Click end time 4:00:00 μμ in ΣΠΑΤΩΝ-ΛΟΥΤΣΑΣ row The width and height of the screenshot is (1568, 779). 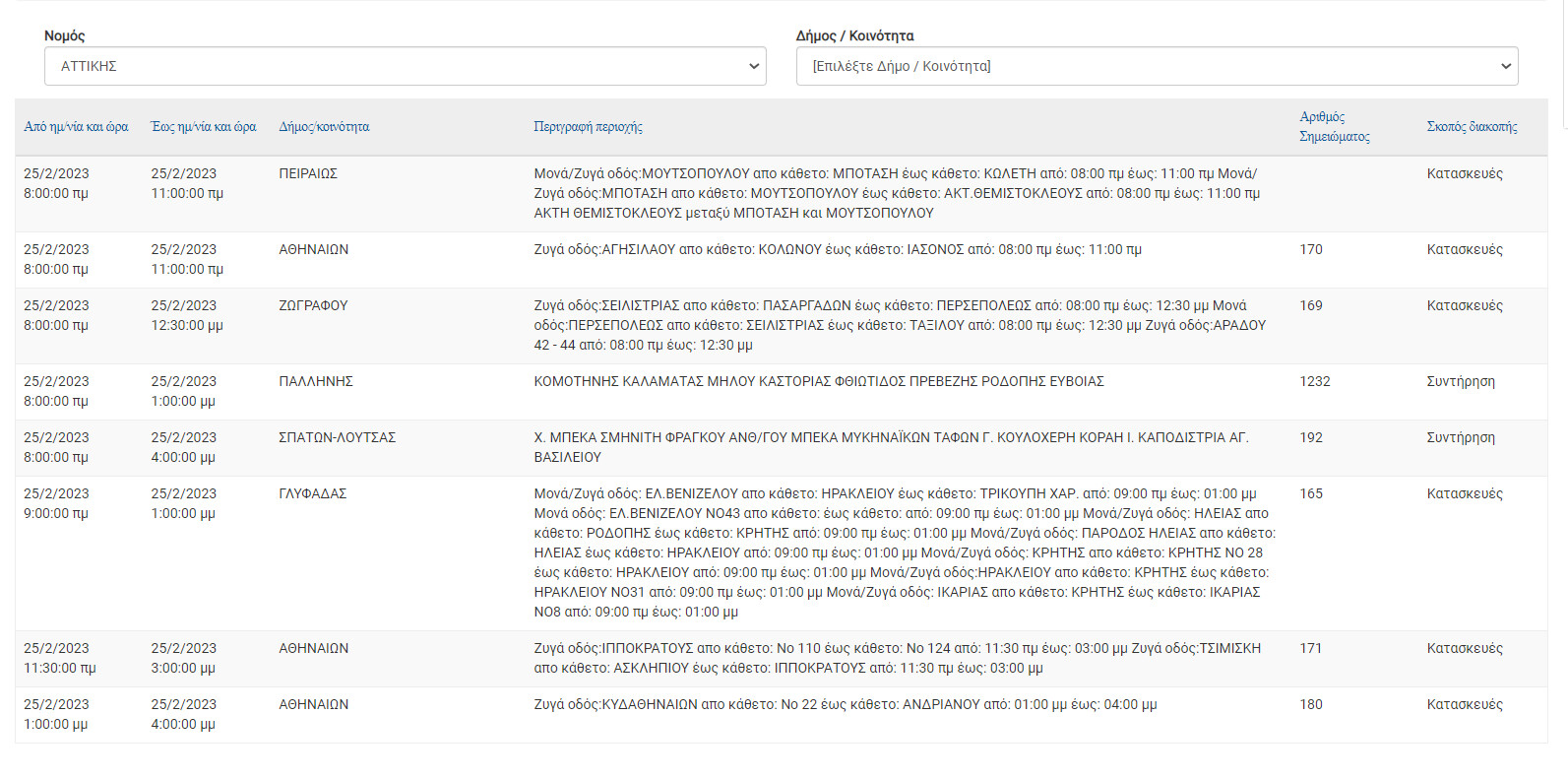(183, 457)
